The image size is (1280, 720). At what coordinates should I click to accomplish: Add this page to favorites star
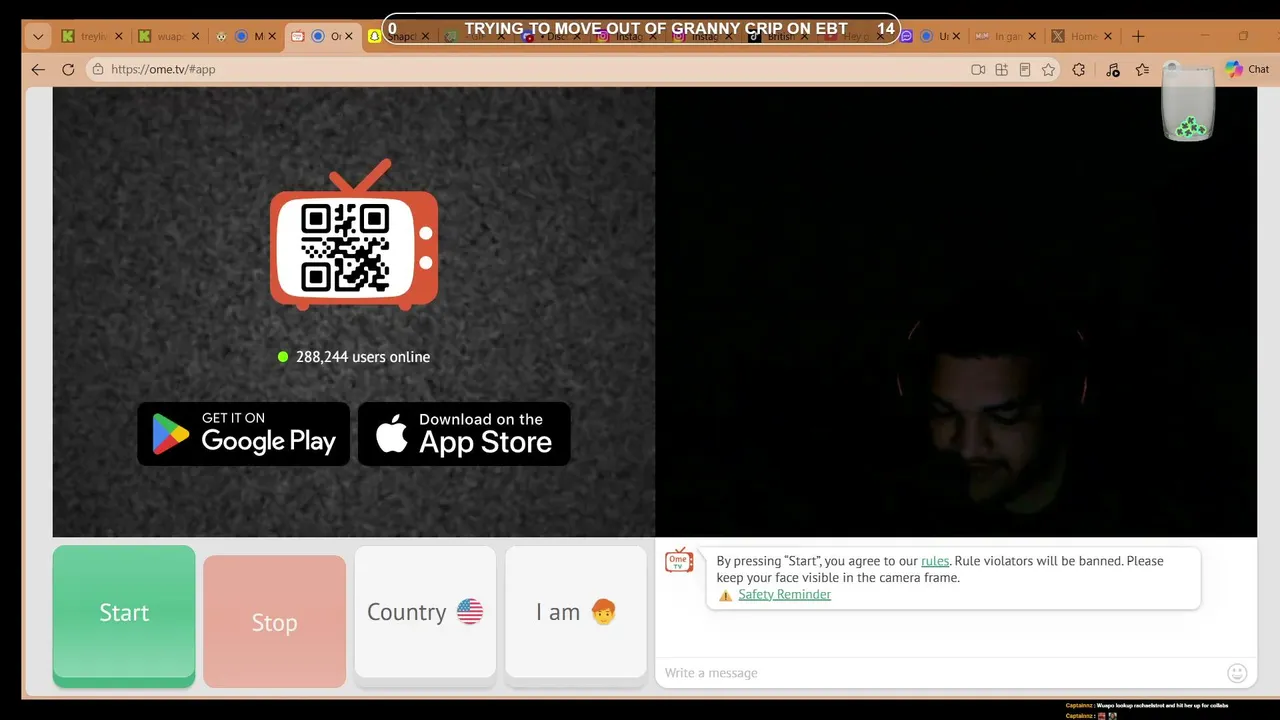[x=1048, y=70]
